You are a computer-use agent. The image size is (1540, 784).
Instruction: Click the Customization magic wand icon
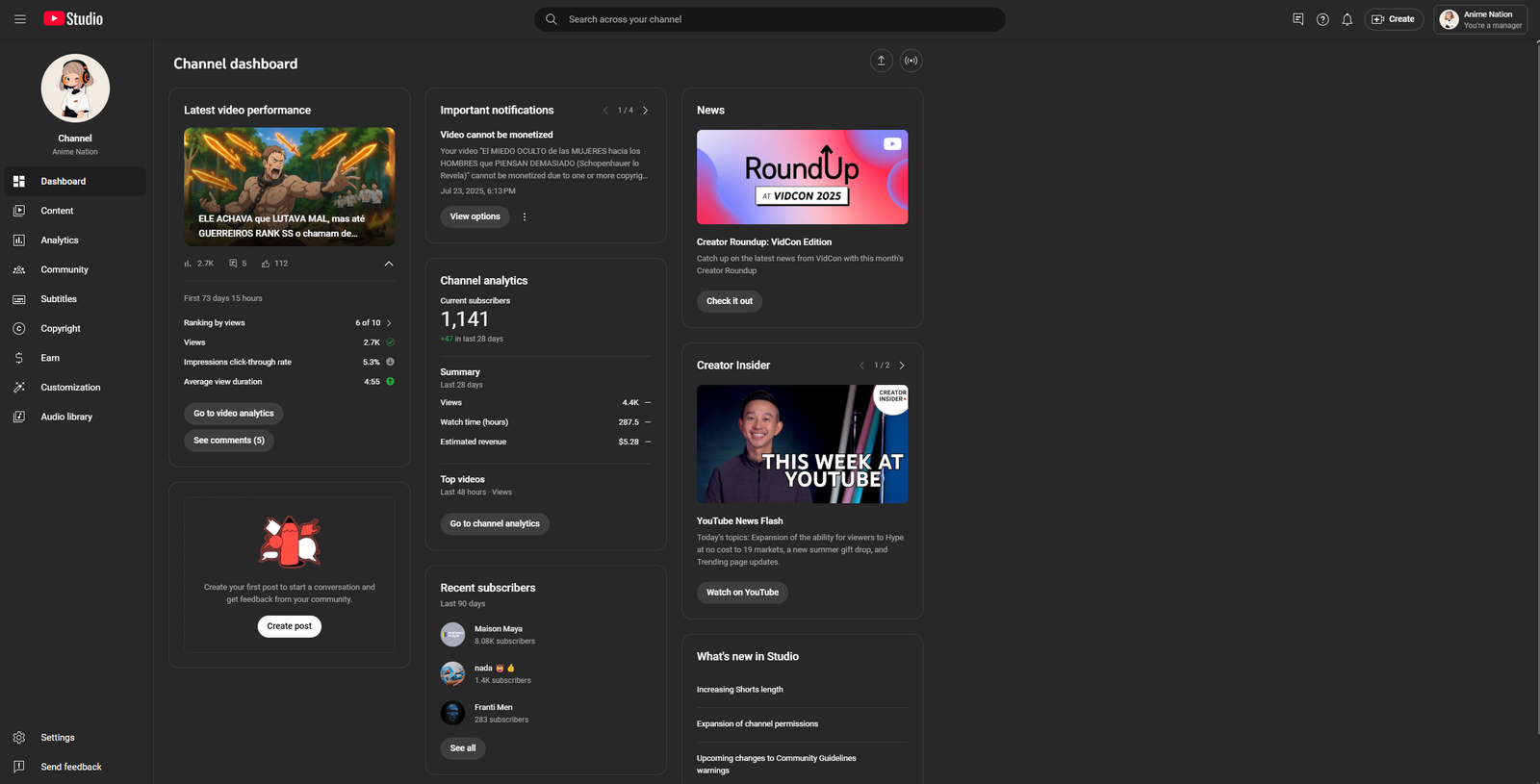(x=19, y=388)
